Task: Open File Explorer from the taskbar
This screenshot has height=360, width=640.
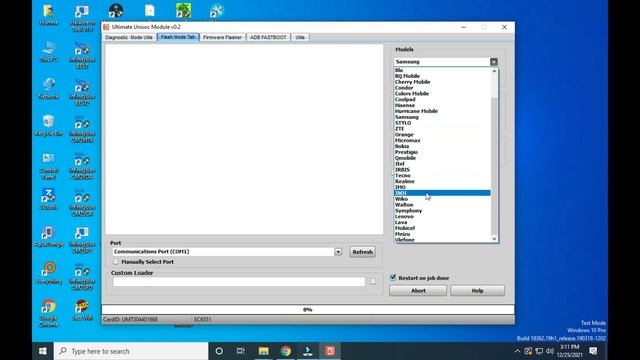Action: (x=263, y=351)
